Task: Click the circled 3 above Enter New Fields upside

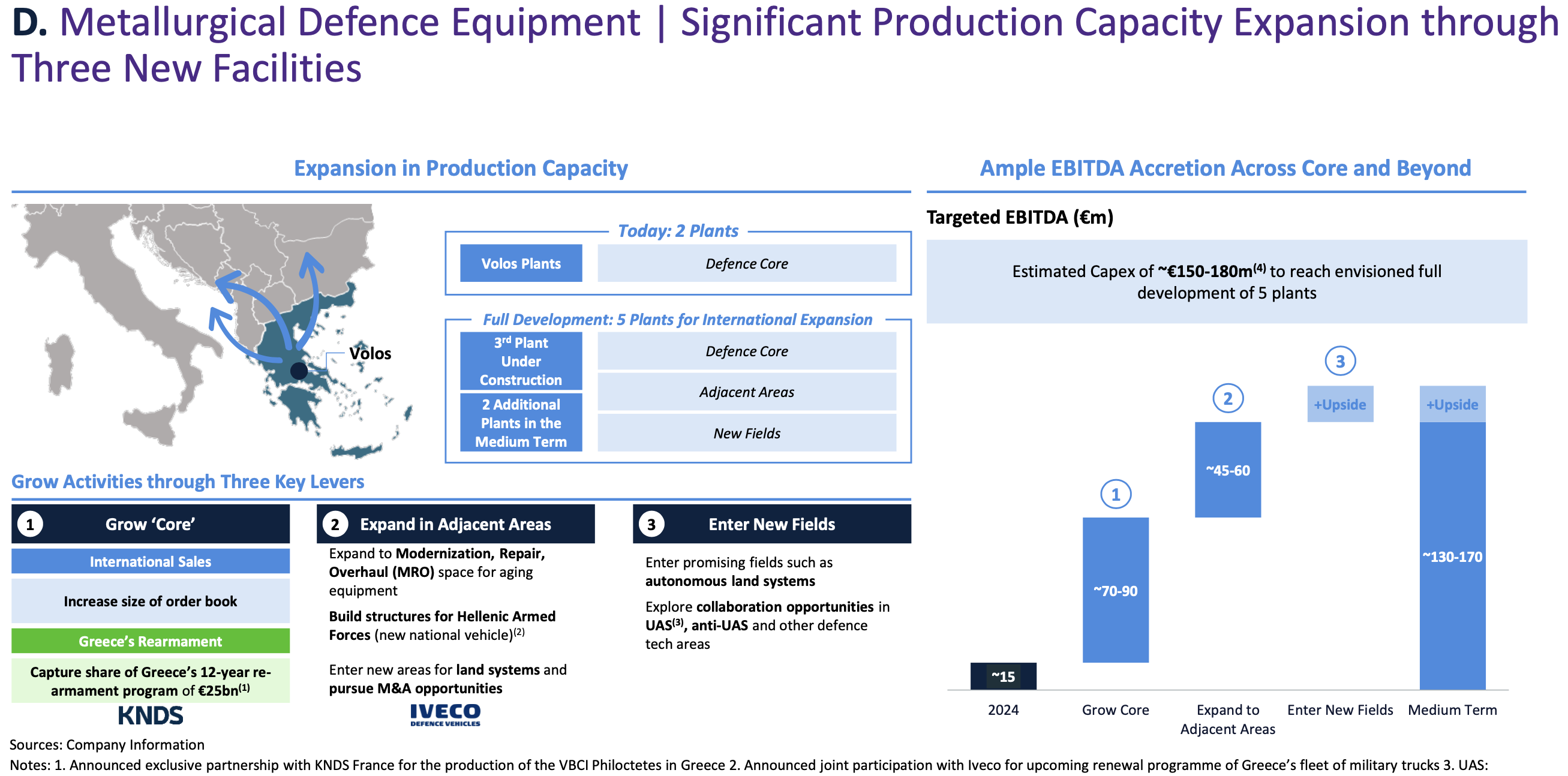Action: [1339, 361]
